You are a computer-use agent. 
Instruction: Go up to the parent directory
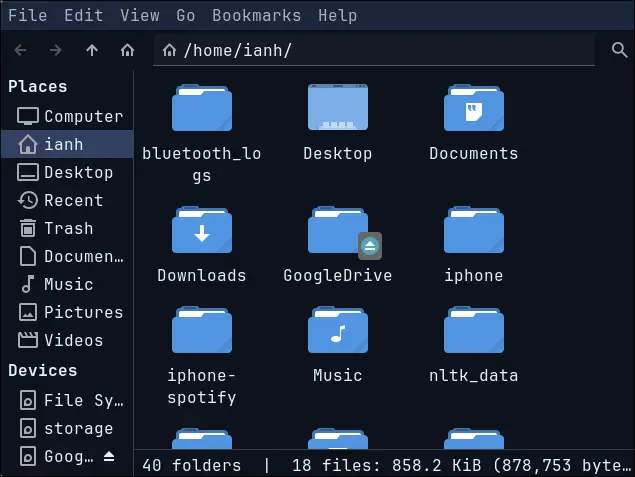[92, 50]
